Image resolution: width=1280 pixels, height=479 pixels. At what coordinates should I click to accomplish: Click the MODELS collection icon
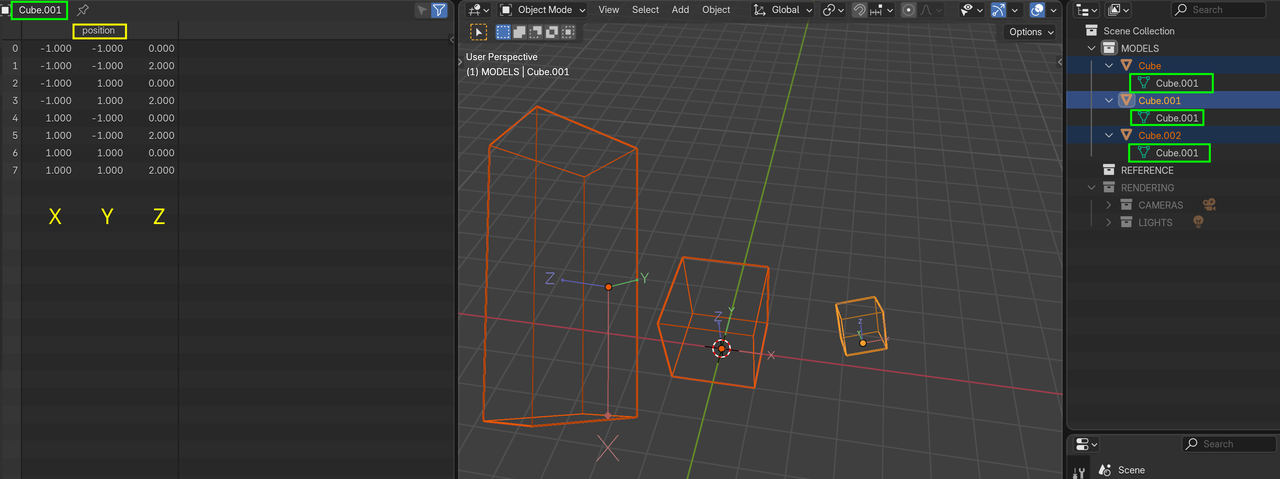pos(1108,48)
